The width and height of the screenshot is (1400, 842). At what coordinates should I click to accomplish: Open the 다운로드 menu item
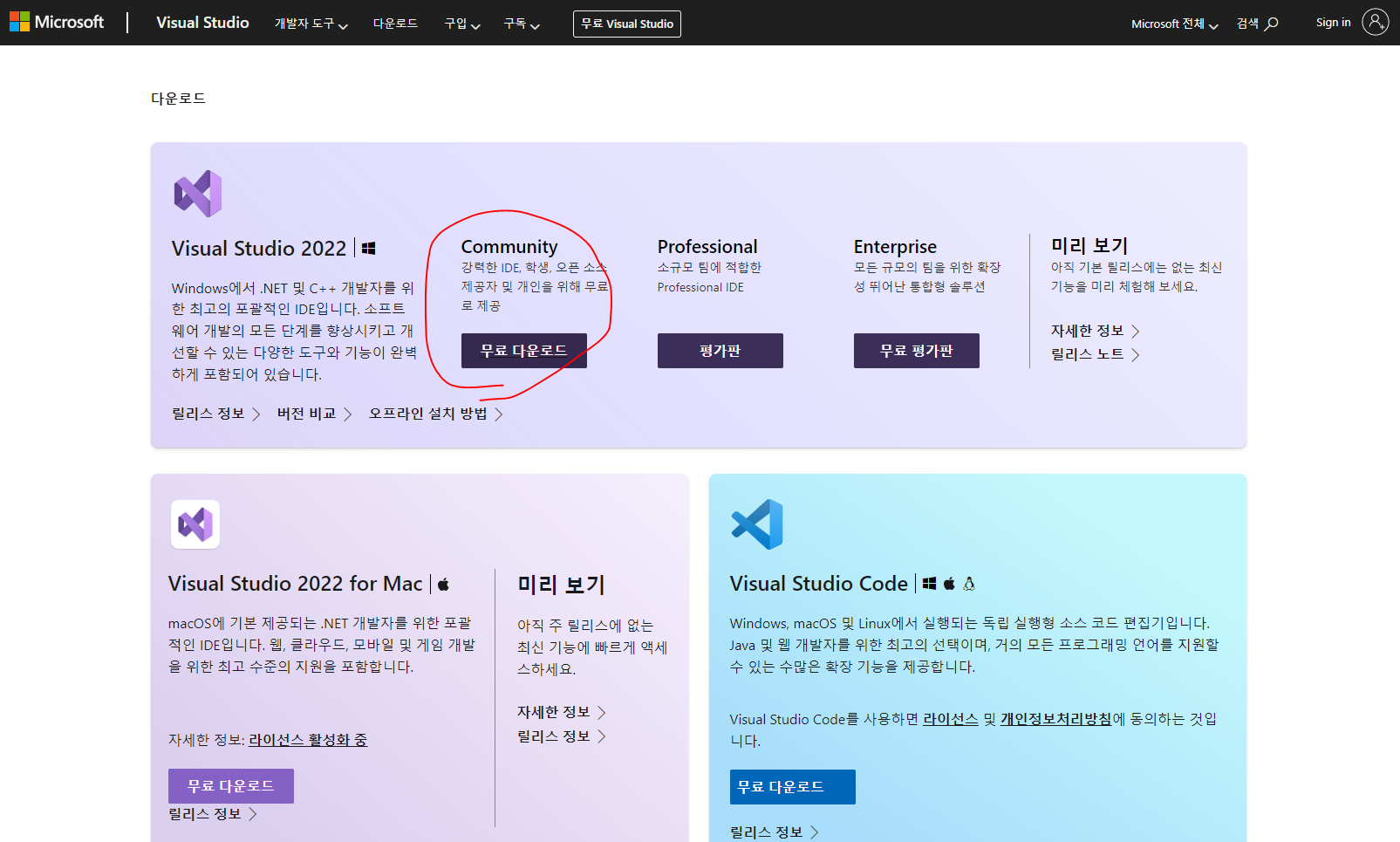(395, 24)
